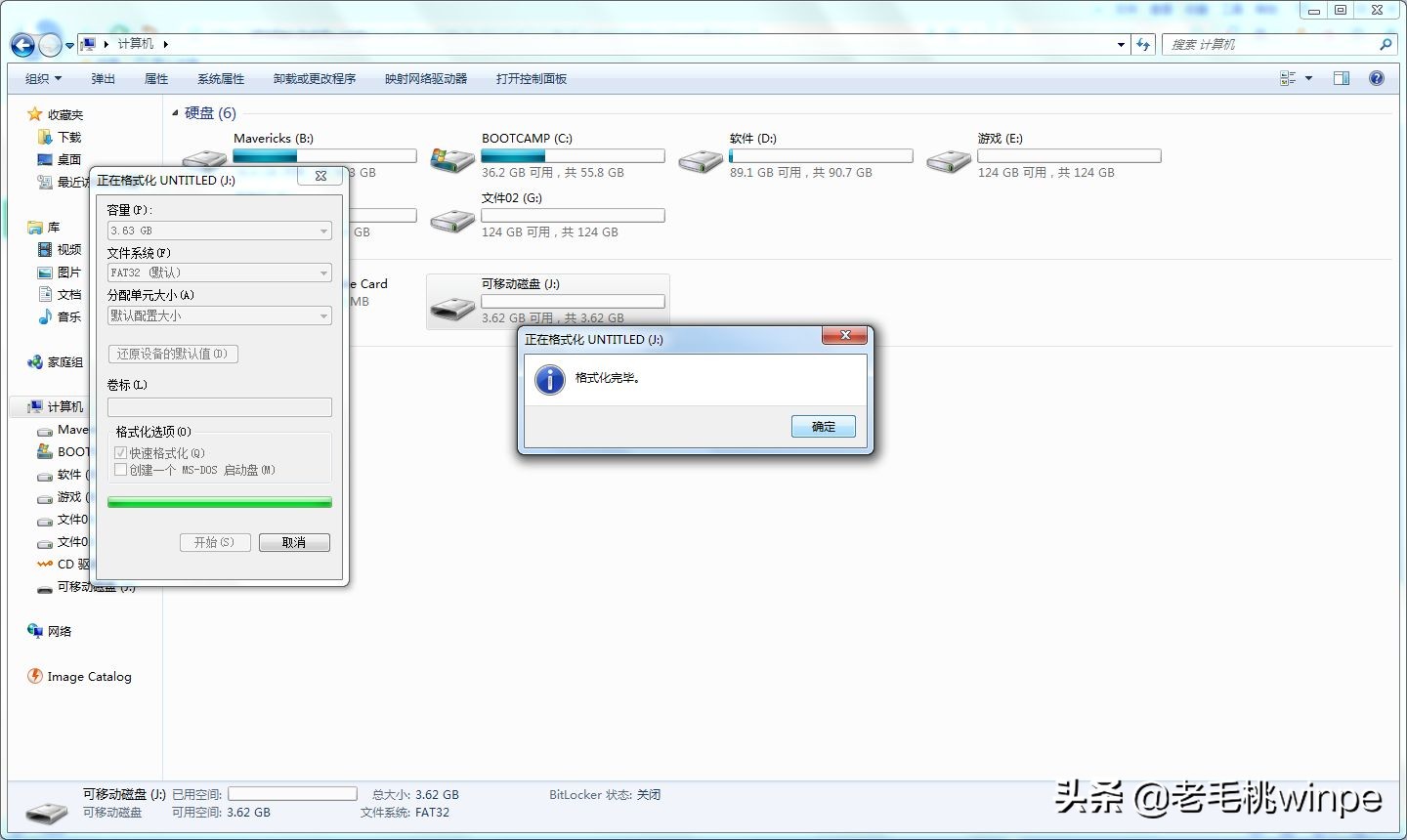This screenshot has height=840, width=1407.
Task: Check the 创建一个 MS-DOS 启动盘 option
Action: click(x=120, y=470)
